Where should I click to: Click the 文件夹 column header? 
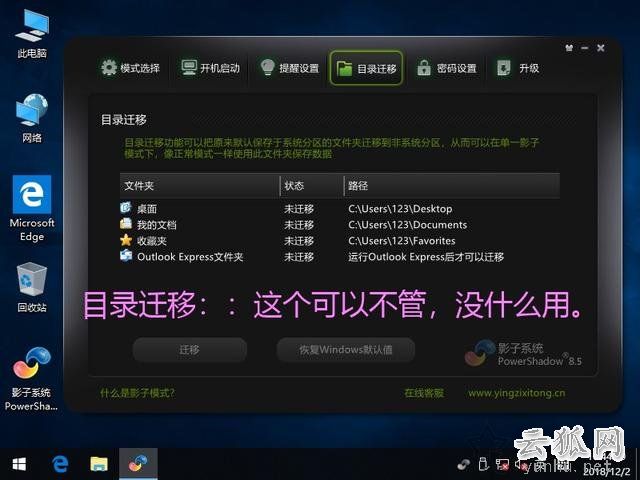tap(200, 186)
